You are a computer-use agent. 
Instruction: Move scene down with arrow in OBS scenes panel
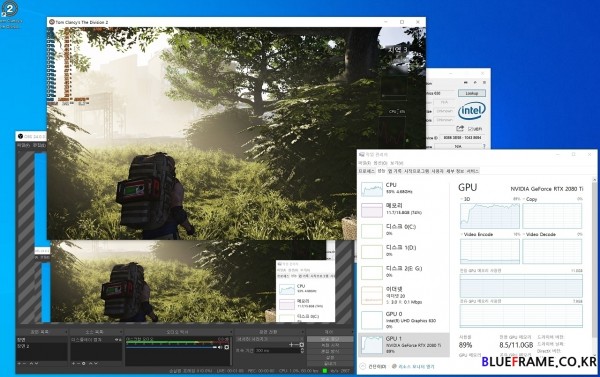click(36, 363)
